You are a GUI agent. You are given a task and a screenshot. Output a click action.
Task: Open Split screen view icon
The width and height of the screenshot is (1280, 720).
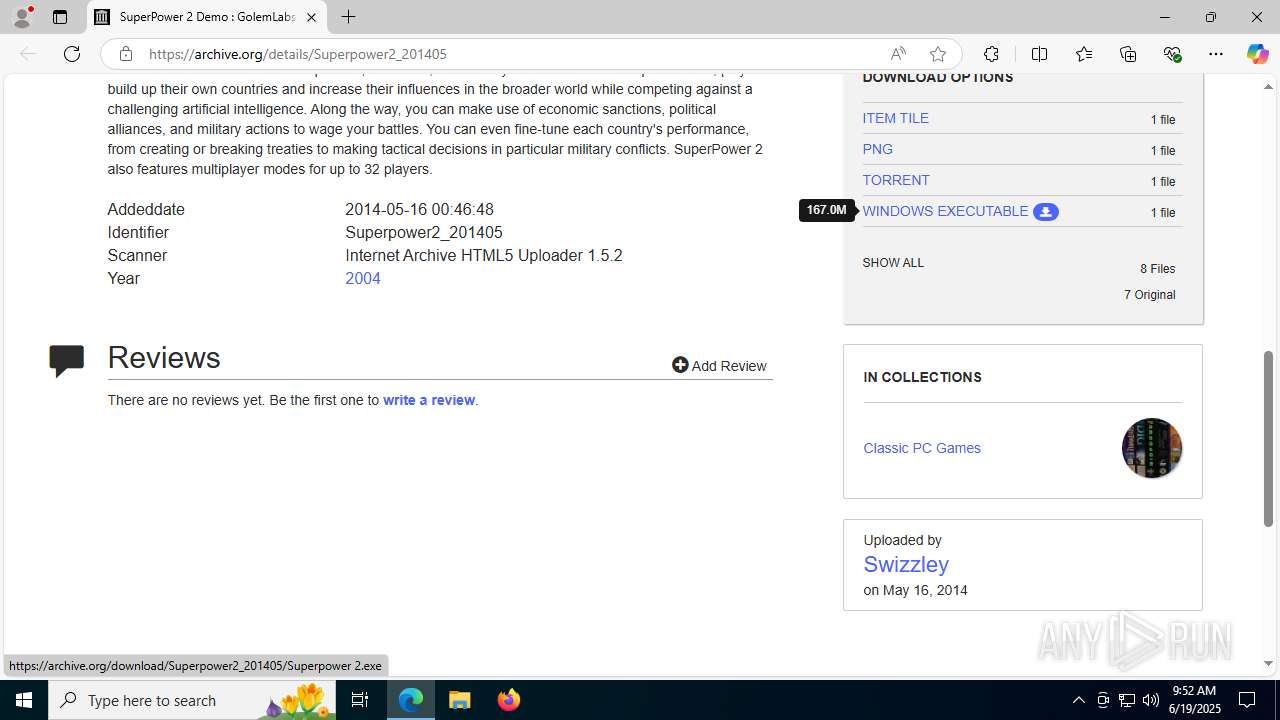1039,54
